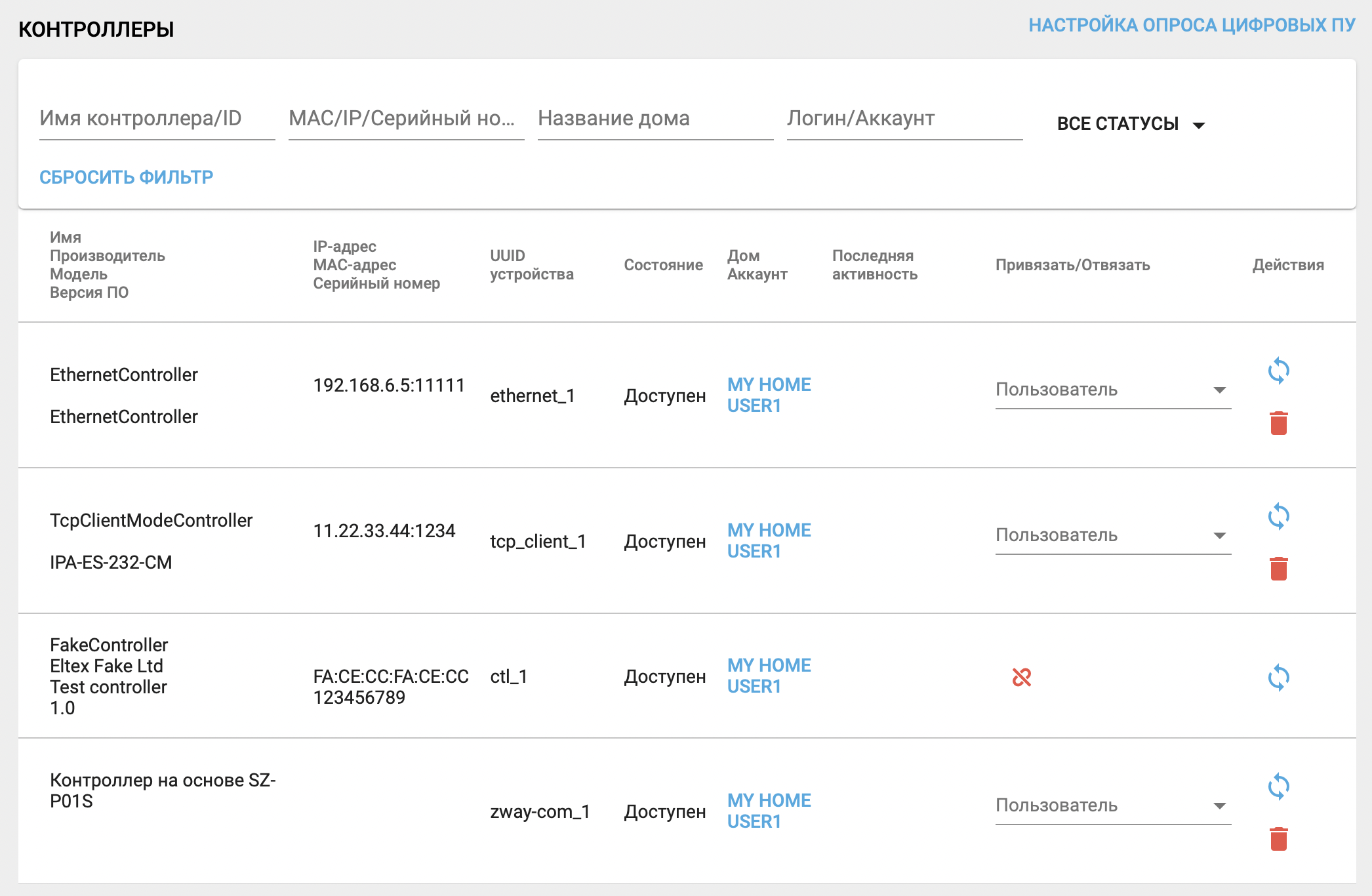Refresh the EthernetController row
The width and height of the screenshot is (1372, 896).
tap(1278, 371)
